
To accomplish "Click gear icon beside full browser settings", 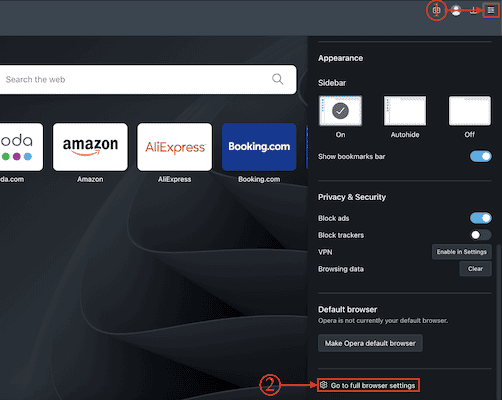I will click(x=323, y=385).
